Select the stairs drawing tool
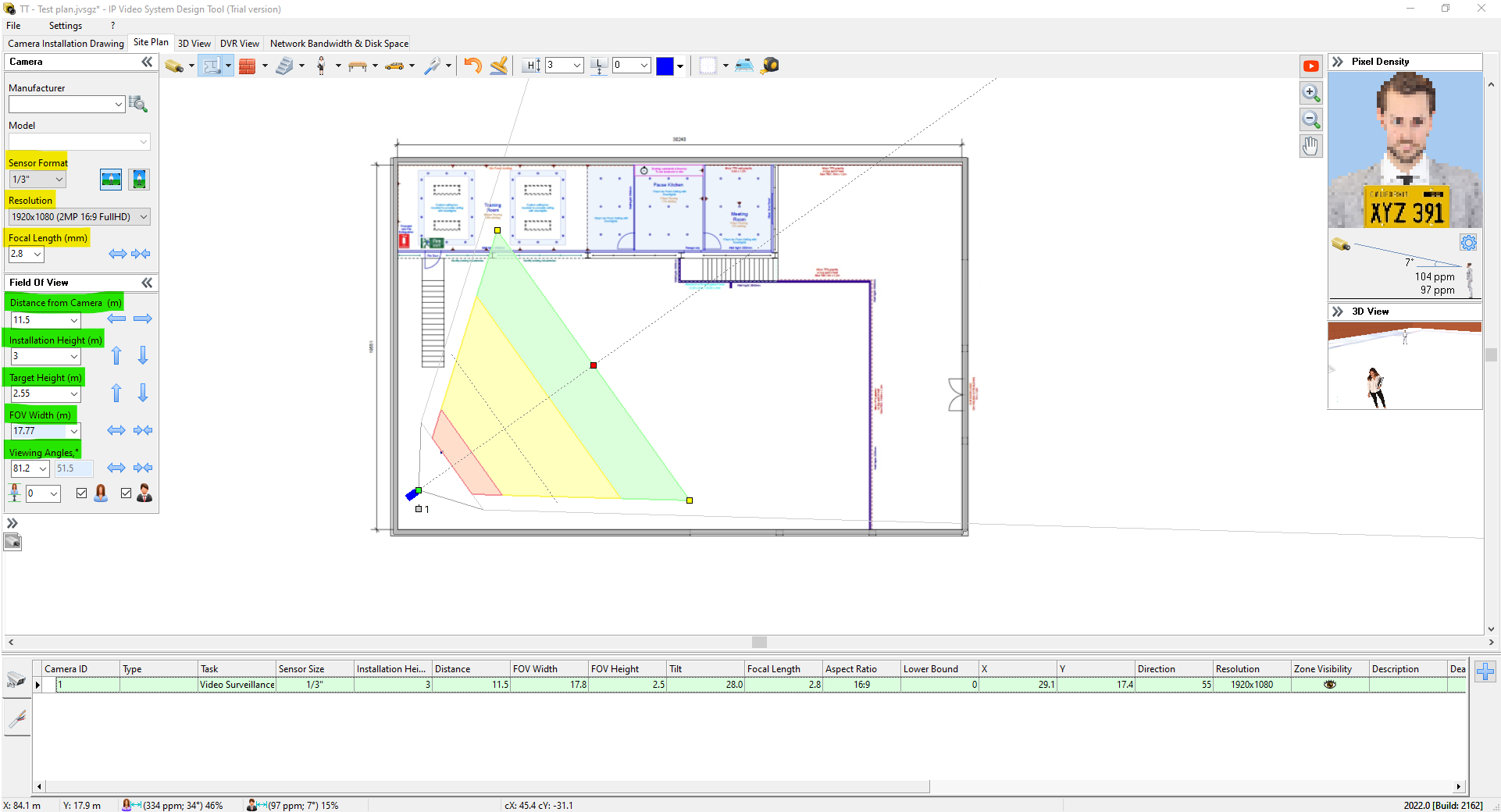Image resolution: width=1501 pixels, height=812 pixels. click(x=286, y=66)
